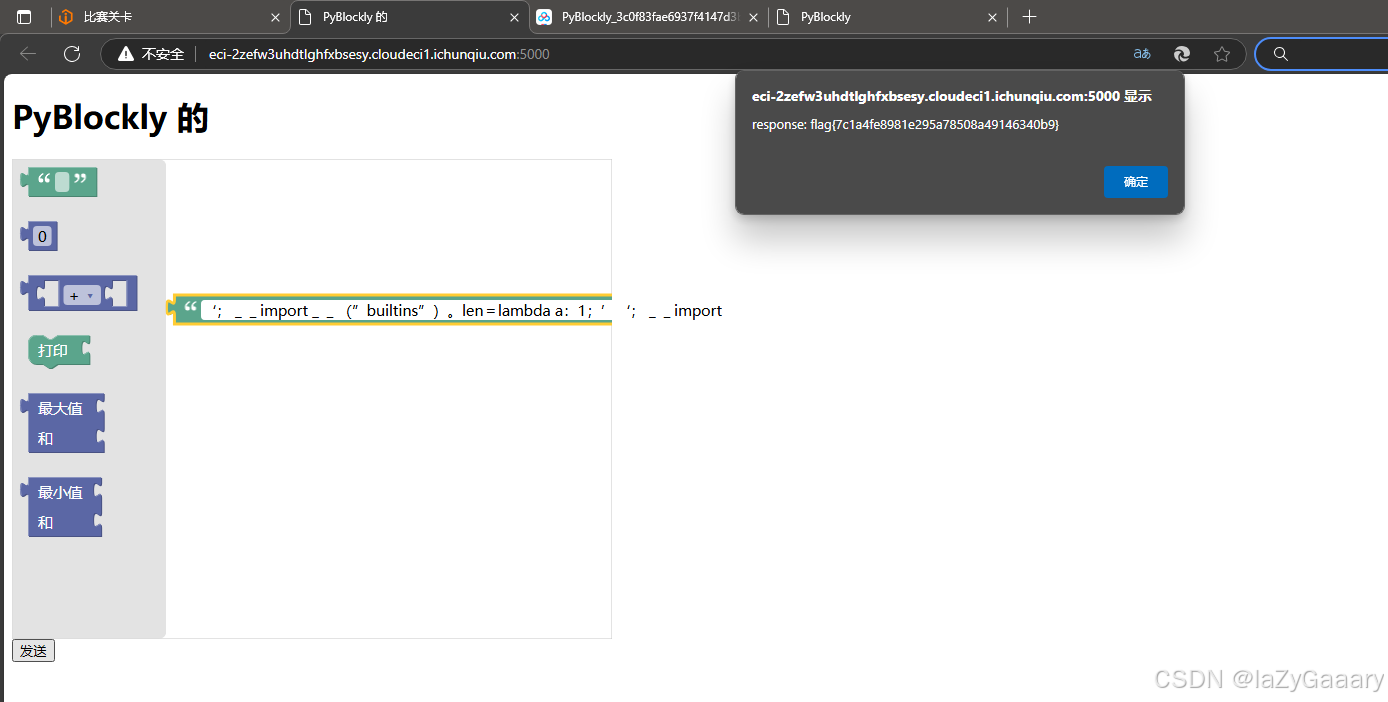Click the not-secure warning icon
This screenshot has width=1388, height=702.
[126, 54]
